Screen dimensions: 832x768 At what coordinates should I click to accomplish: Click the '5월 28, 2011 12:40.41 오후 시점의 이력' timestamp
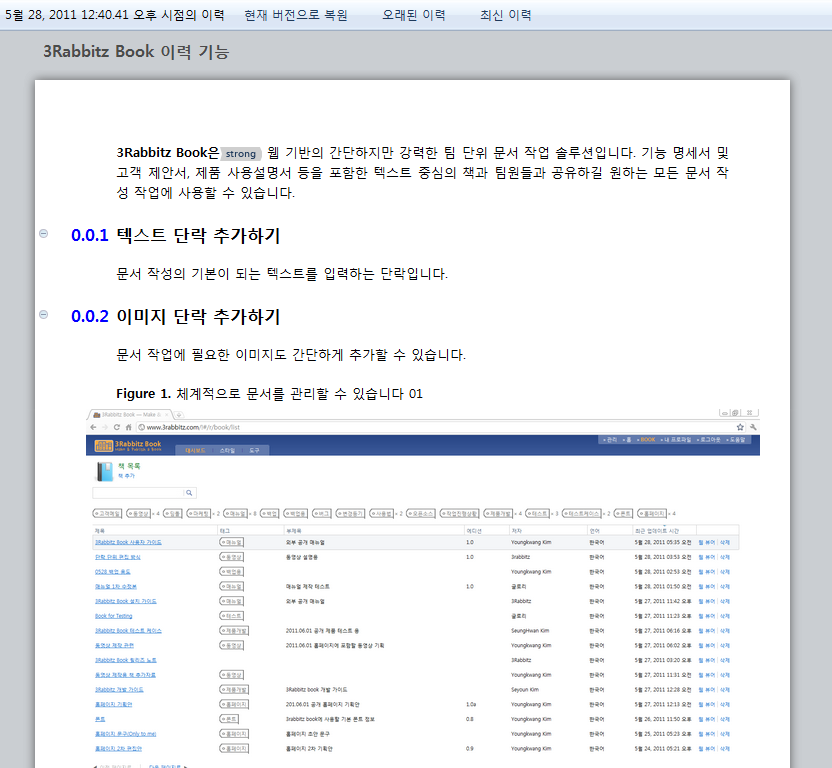click(x=115, y=15)
